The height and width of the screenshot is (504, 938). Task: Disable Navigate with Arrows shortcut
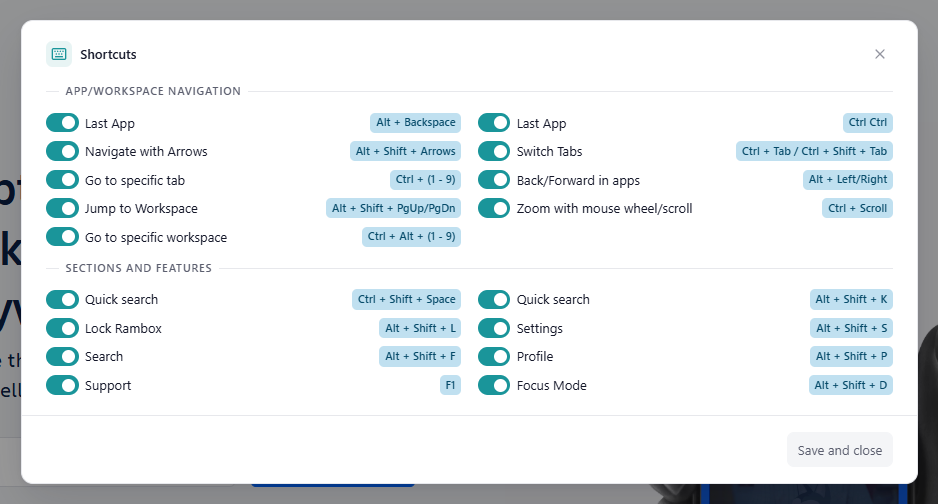click(x=62, y=151)
